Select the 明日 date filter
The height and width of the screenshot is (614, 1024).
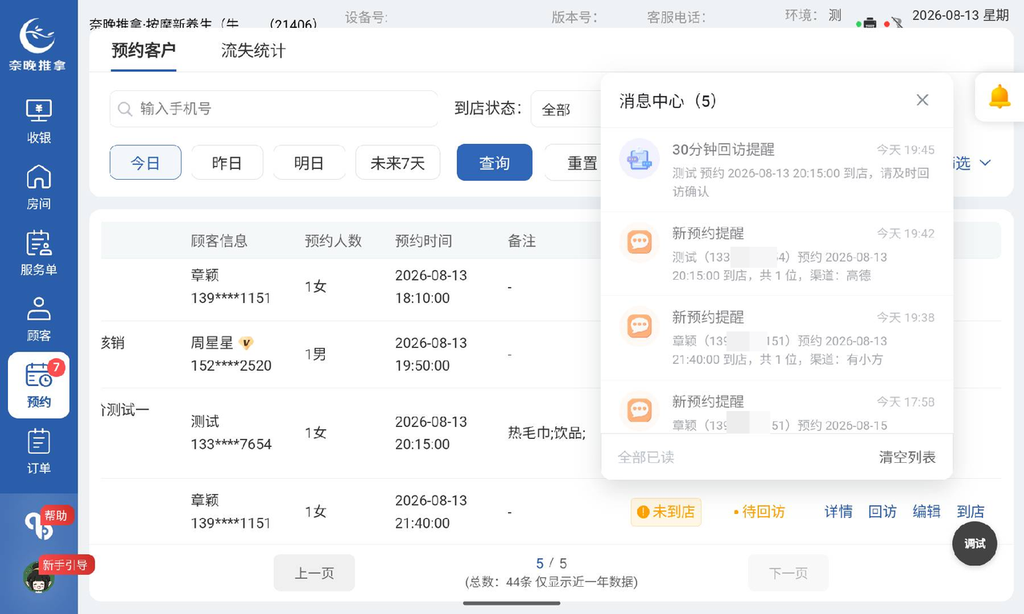coord(309,163)
